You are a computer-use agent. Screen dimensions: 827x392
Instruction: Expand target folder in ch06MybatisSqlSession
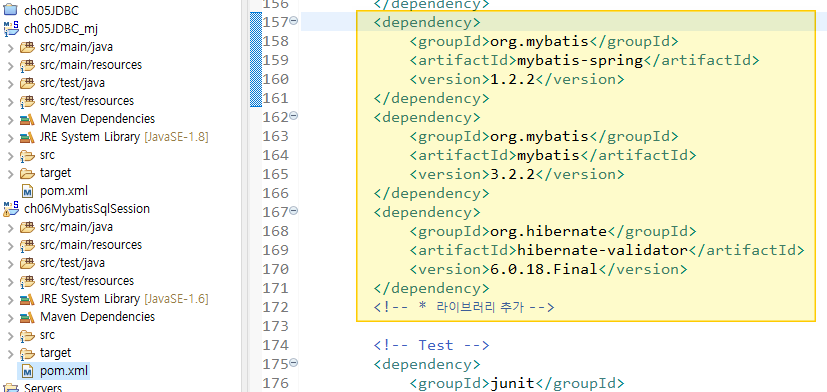(11, 353)
